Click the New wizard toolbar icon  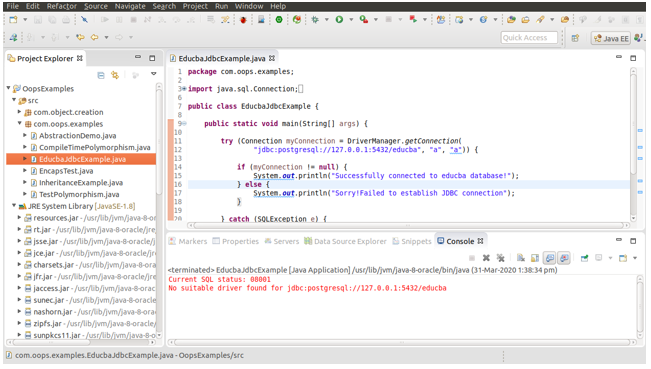(14, 20)
